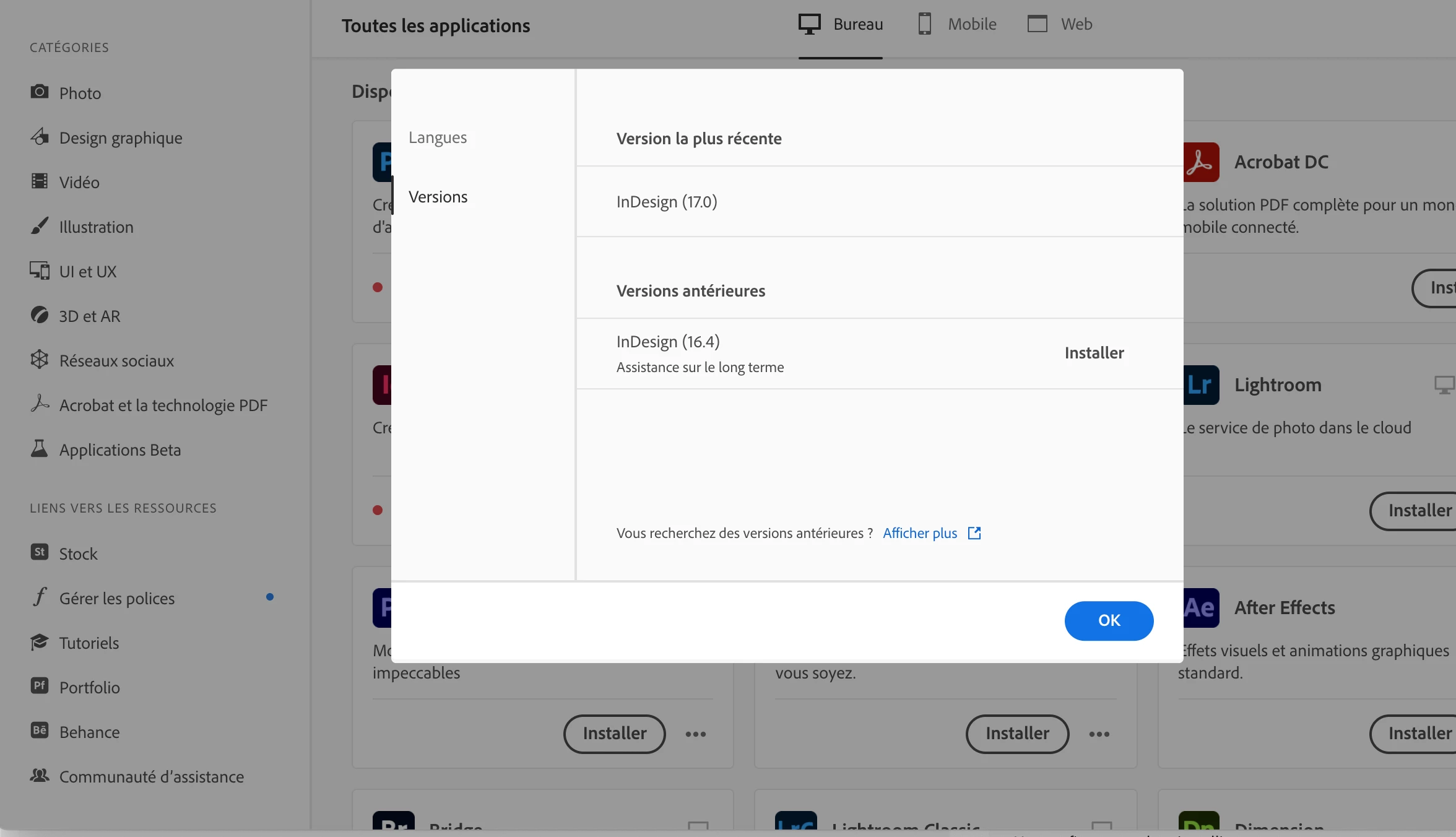Select the Vidéo filmstrip icon
The width and height of the screenshot is (1456, 837).
[x=40, y=181]
